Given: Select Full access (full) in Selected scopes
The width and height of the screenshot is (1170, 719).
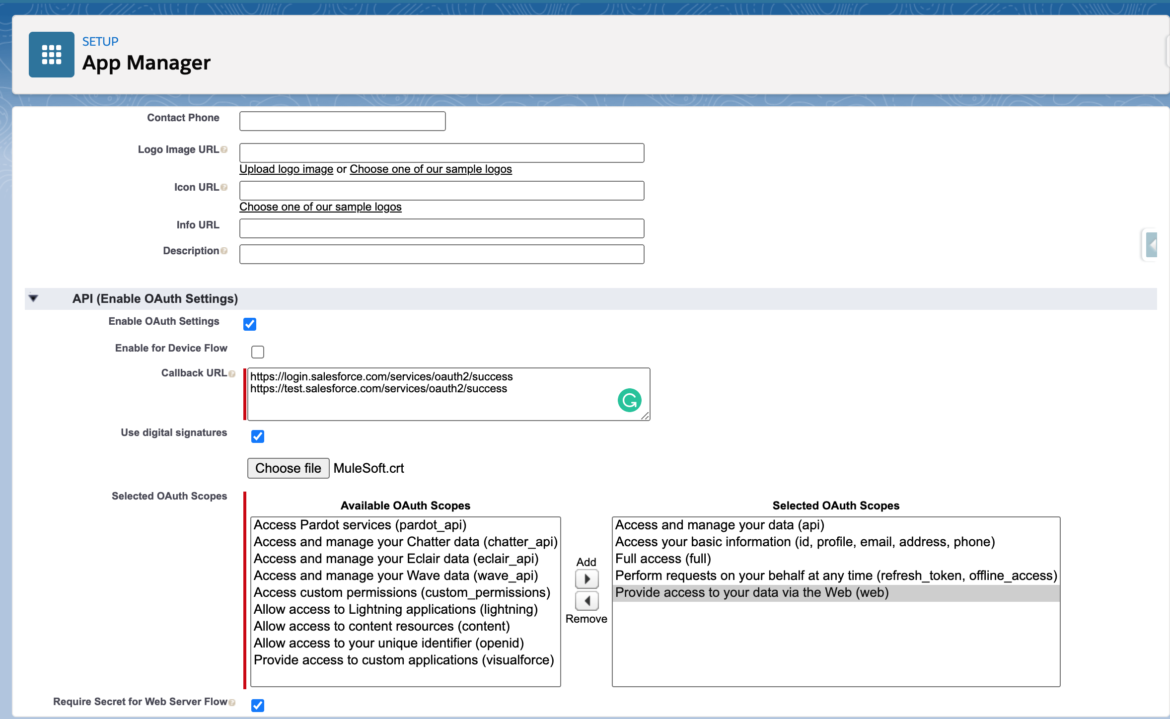Looking at the screenshot, I should tap(662, 559).
